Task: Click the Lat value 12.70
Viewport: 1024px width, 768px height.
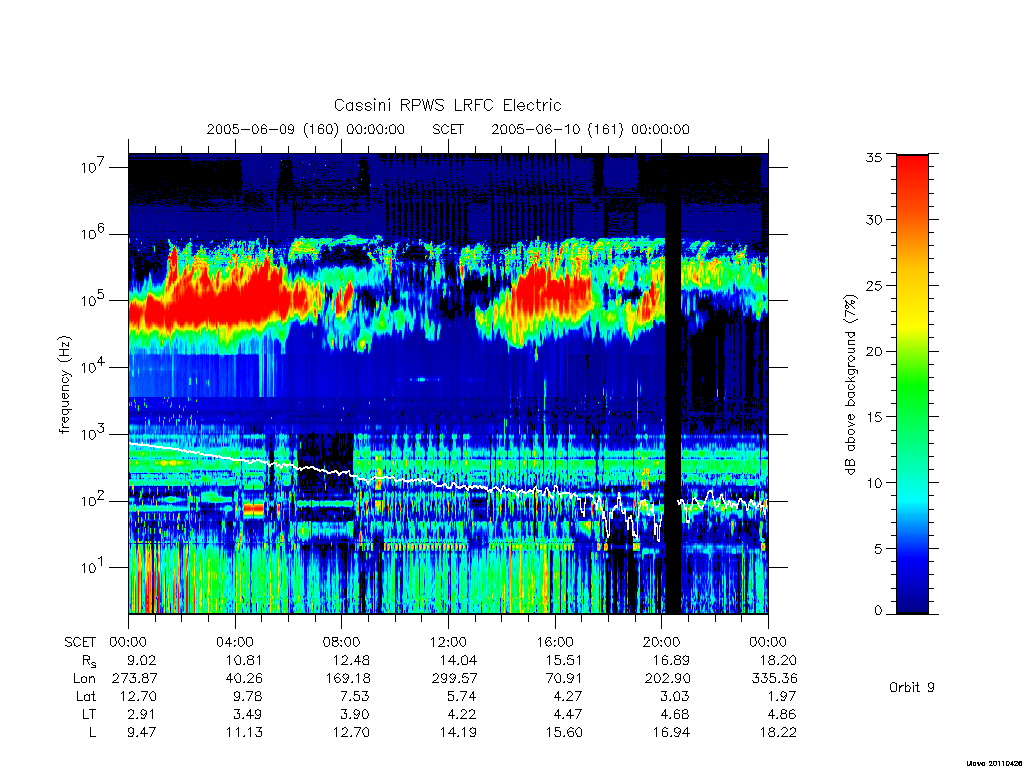Action: [x=138, y=696]
